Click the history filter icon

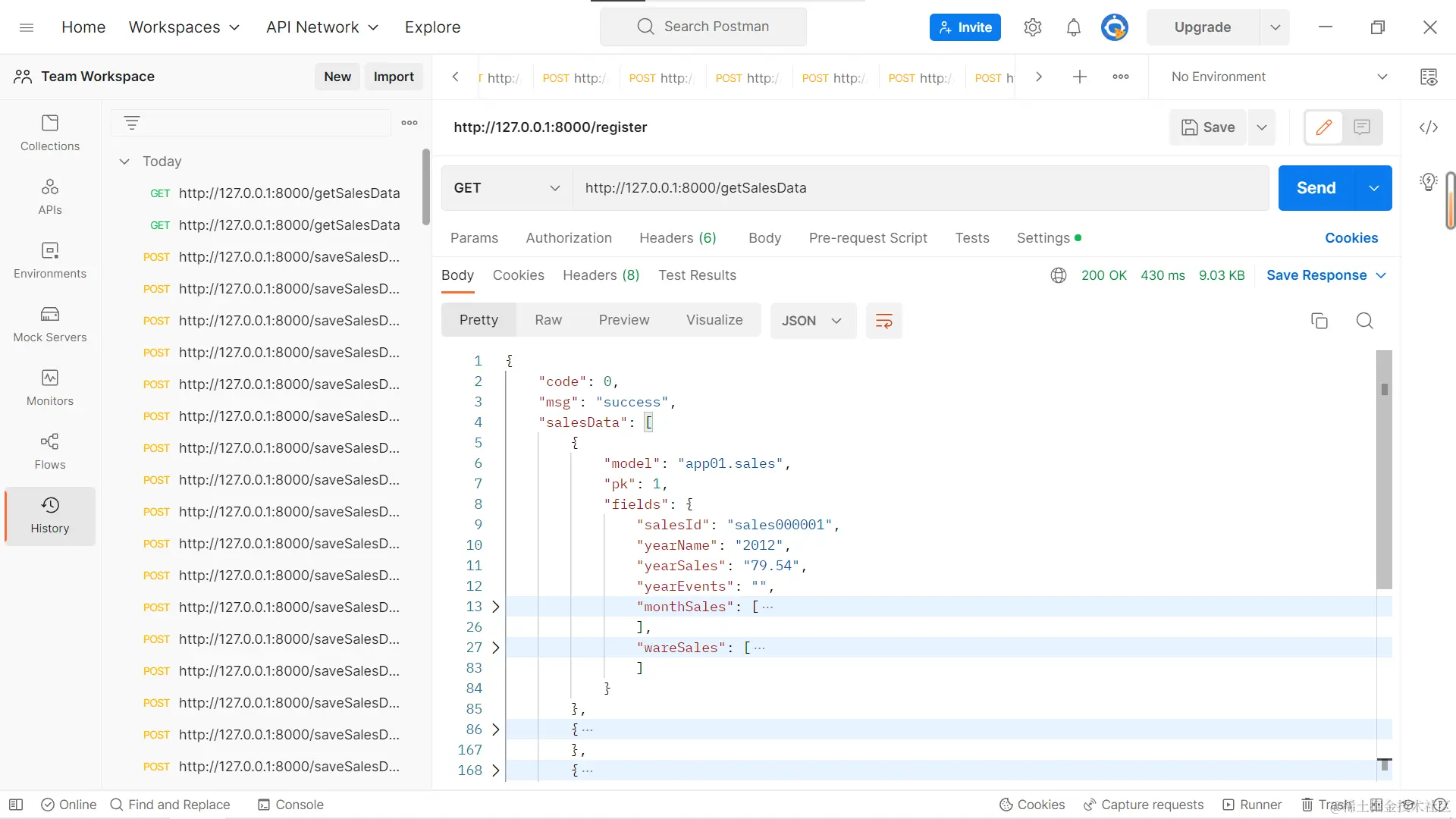tap(132, 123)
